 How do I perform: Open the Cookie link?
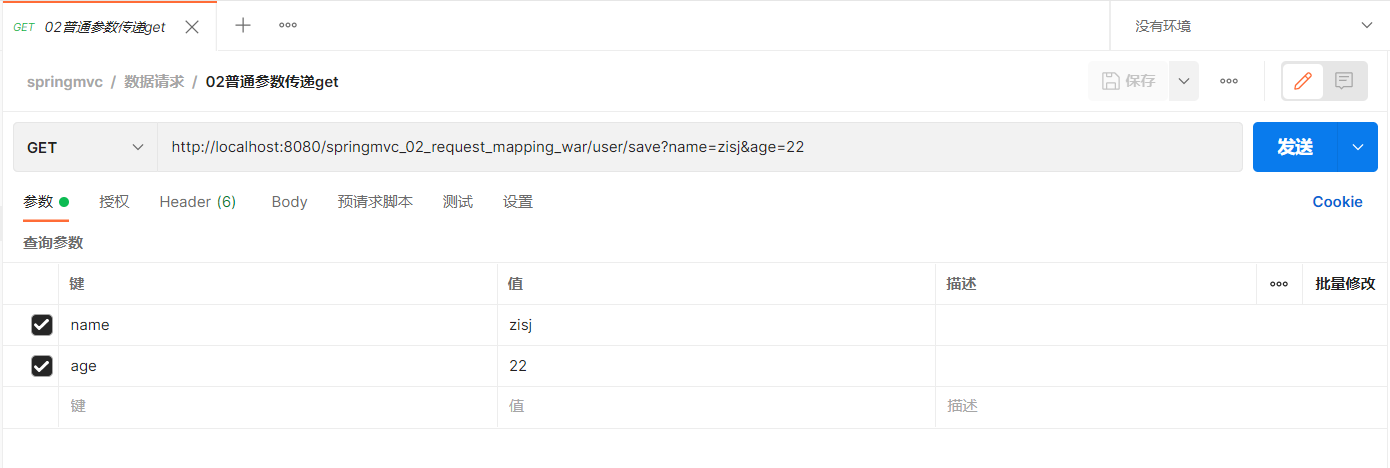[1337, 202]
